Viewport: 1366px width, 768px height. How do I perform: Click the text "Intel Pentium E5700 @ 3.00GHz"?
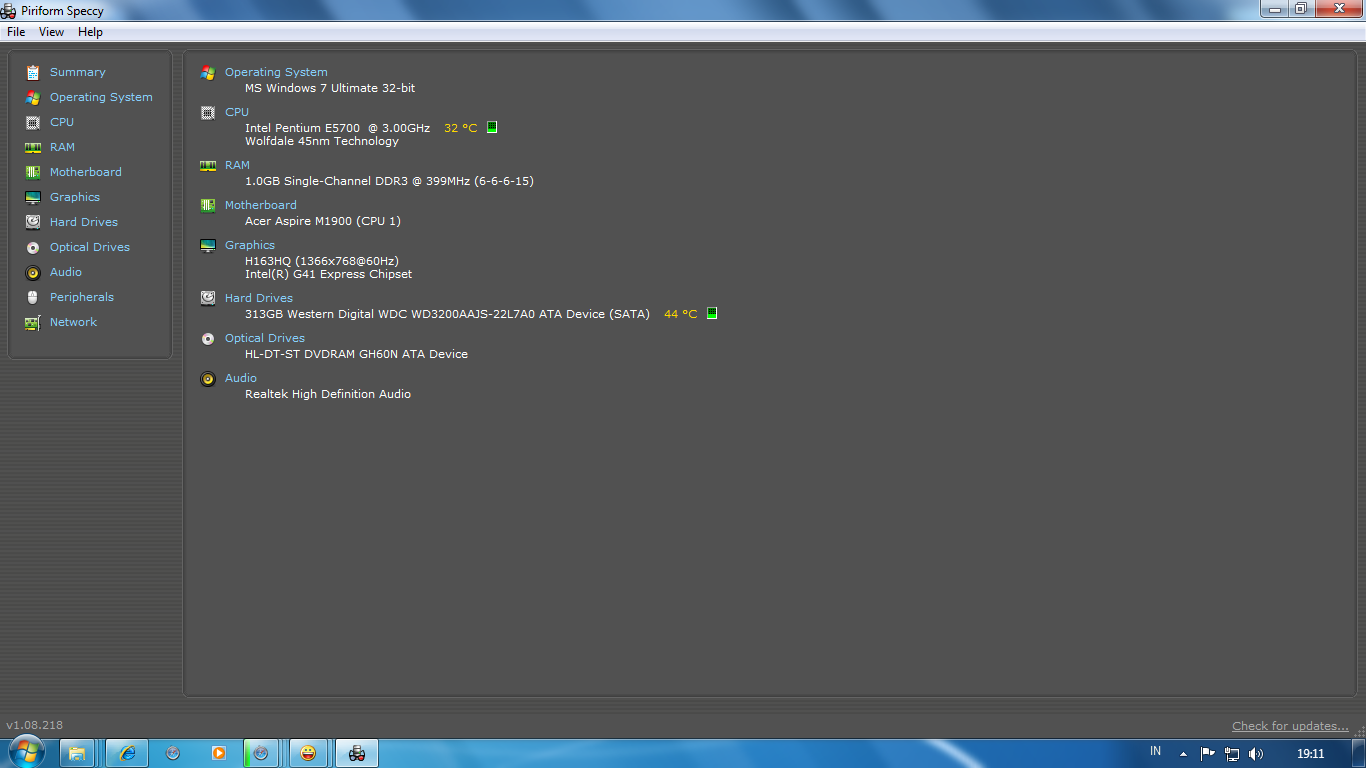[x=337, y=128]
